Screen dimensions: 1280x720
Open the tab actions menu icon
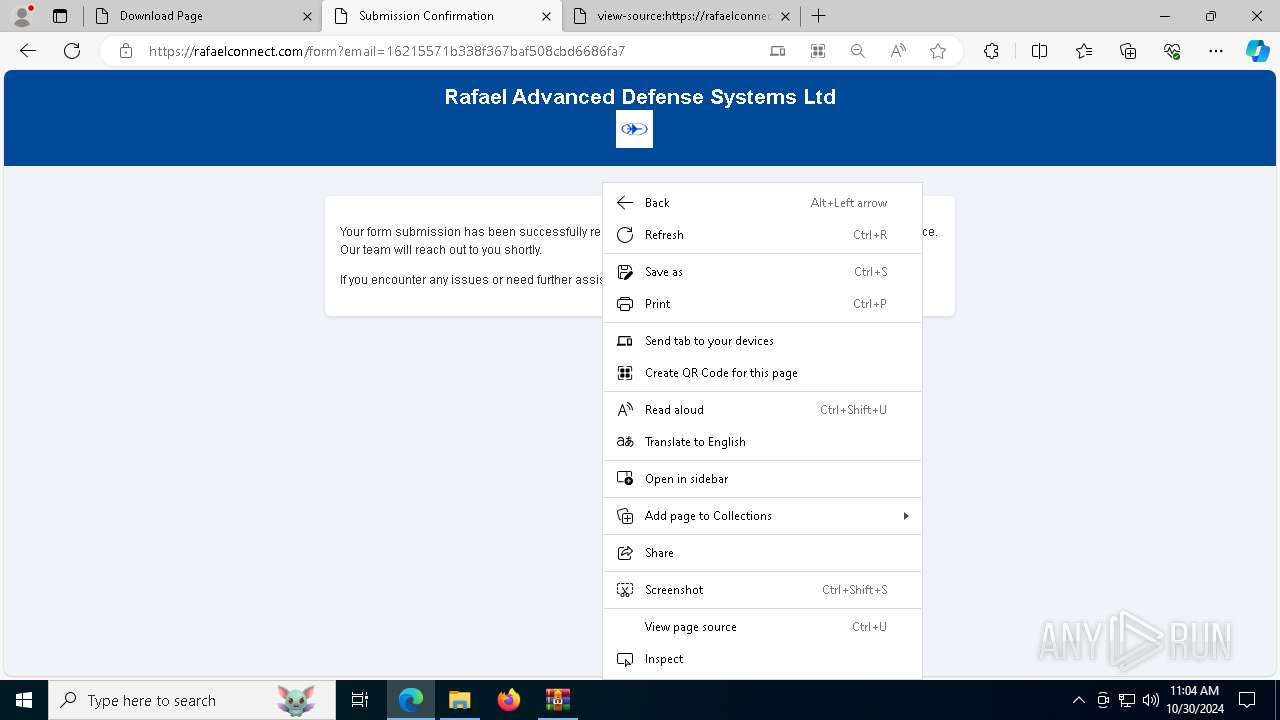click(x=60, y=16)
